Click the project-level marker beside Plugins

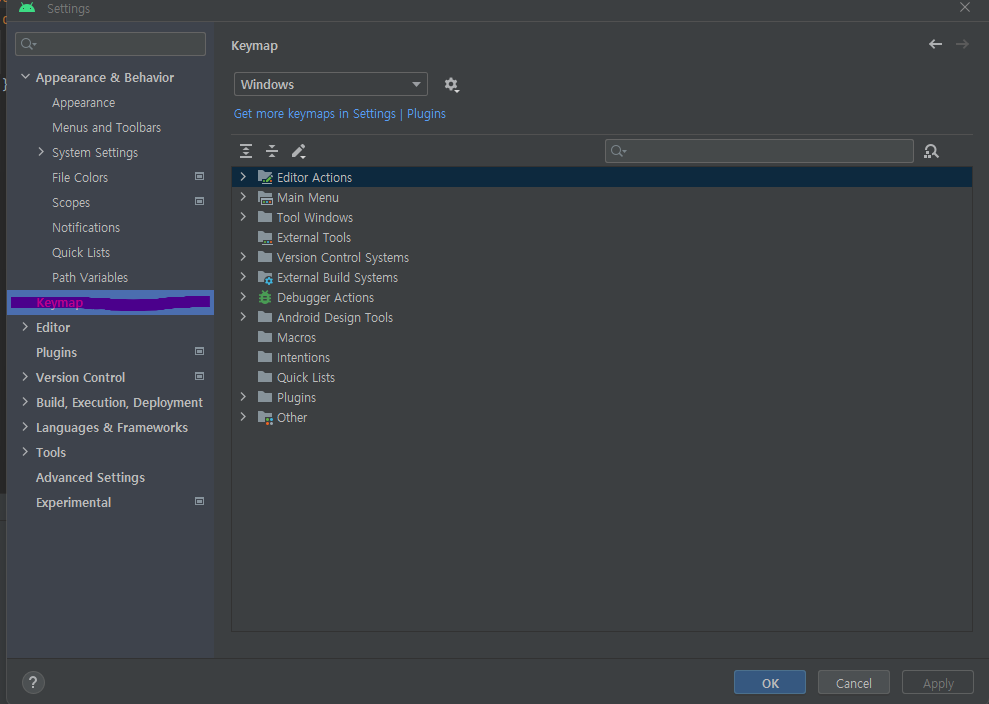pos(199,351)
